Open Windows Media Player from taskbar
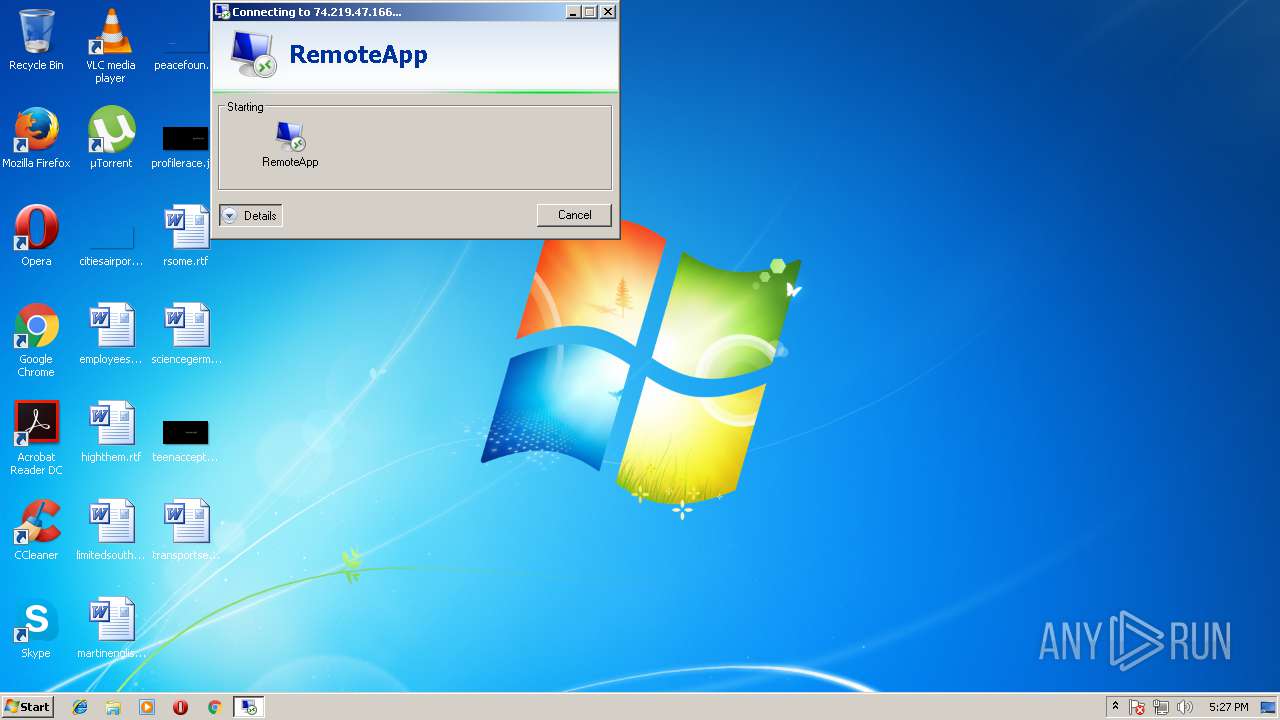 tap(147, 707)
